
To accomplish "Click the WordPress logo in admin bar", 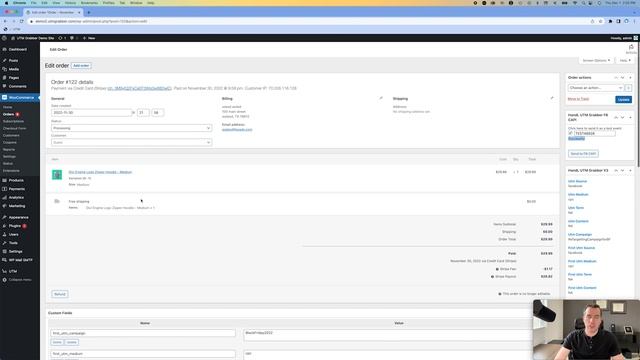I will click(4, 38).
